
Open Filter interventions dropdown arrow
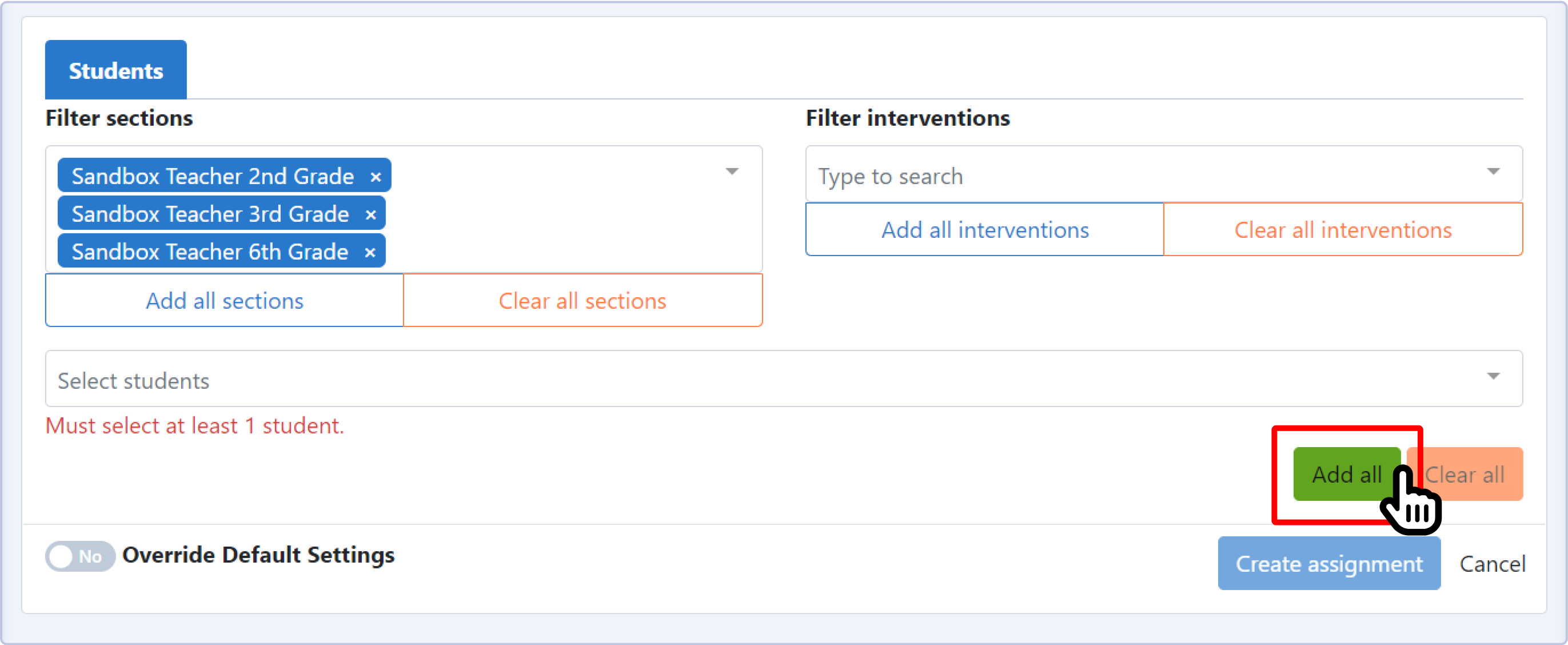[1493, 172]
